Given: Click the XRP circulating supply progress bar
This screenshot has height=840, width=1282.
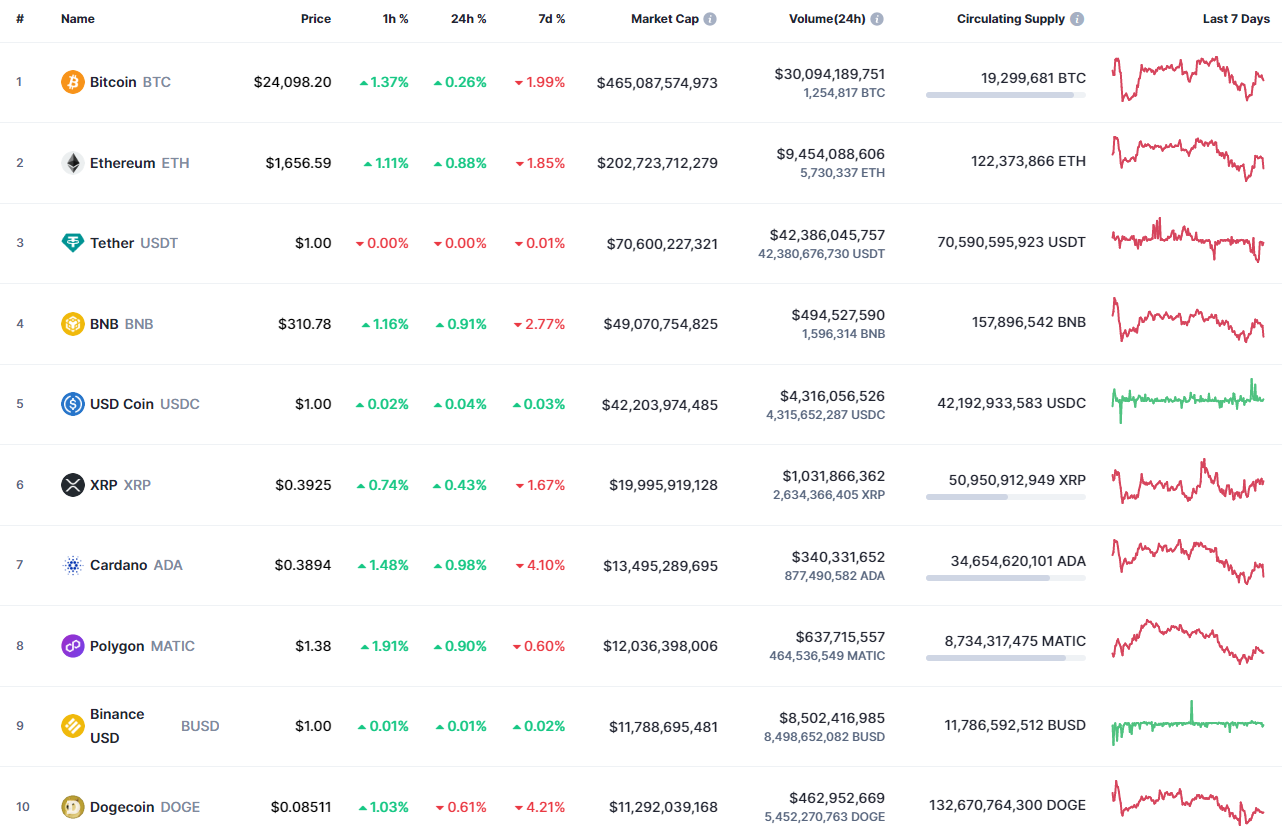Looking at the screenshot, I should [1005, 498].
